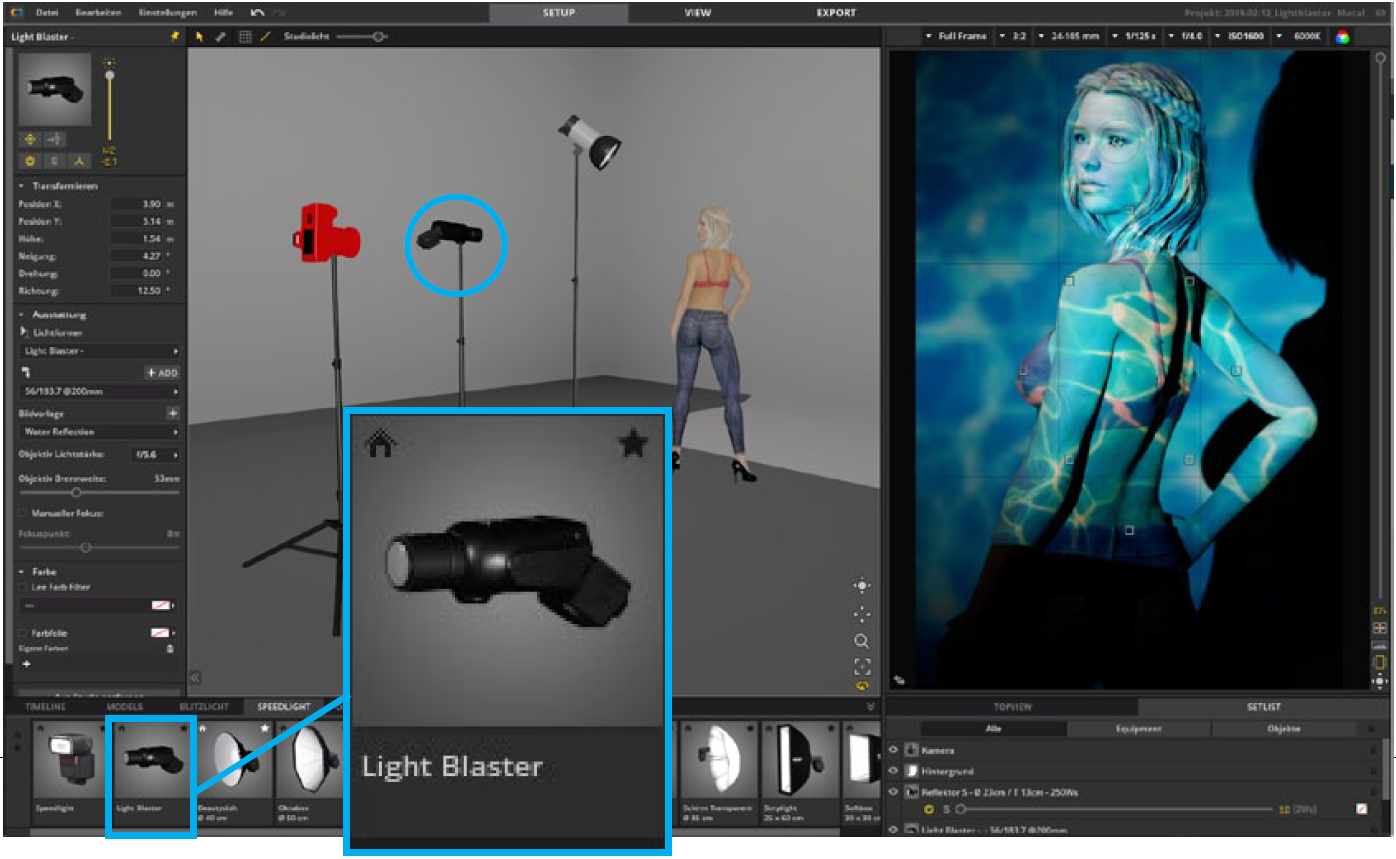This screenshot has width=1396, height=859.
Task: Select the arrow pointer tool
Action: (199, 37)
